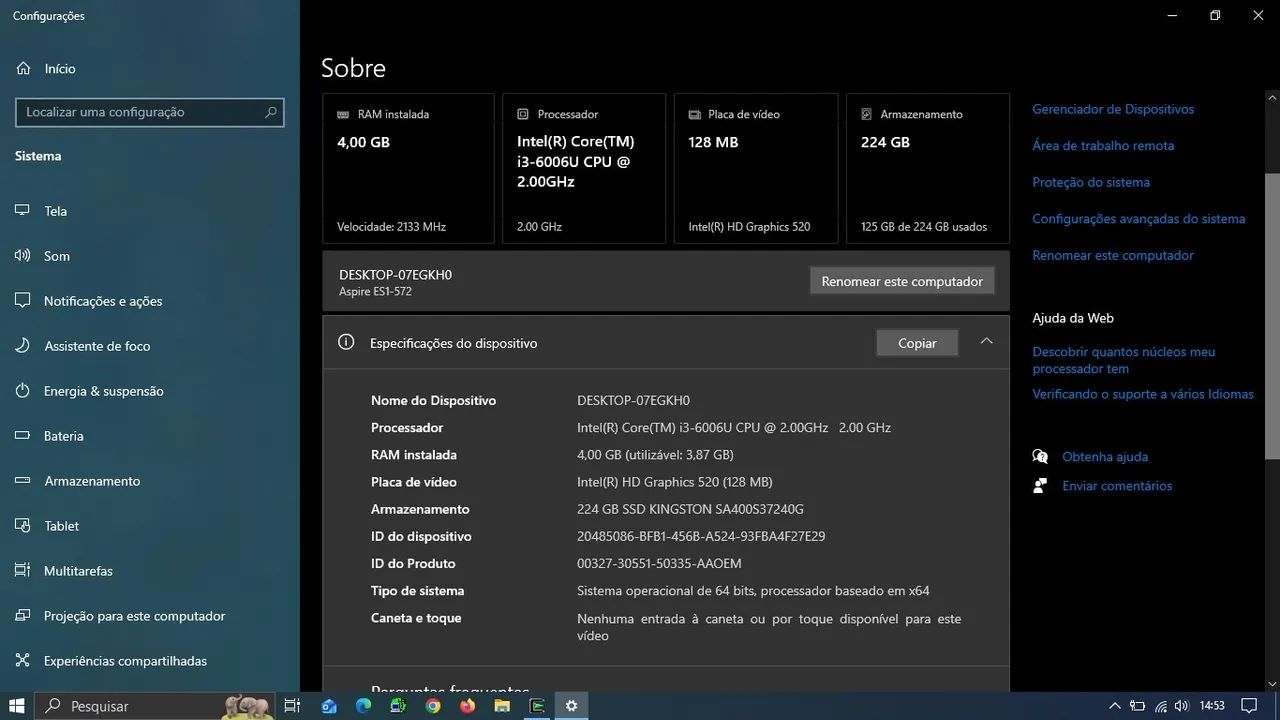This screenshot has width=1280, height=720.
Task: Click the Aspire ES1-572 model text
Action: pos(375,292)
